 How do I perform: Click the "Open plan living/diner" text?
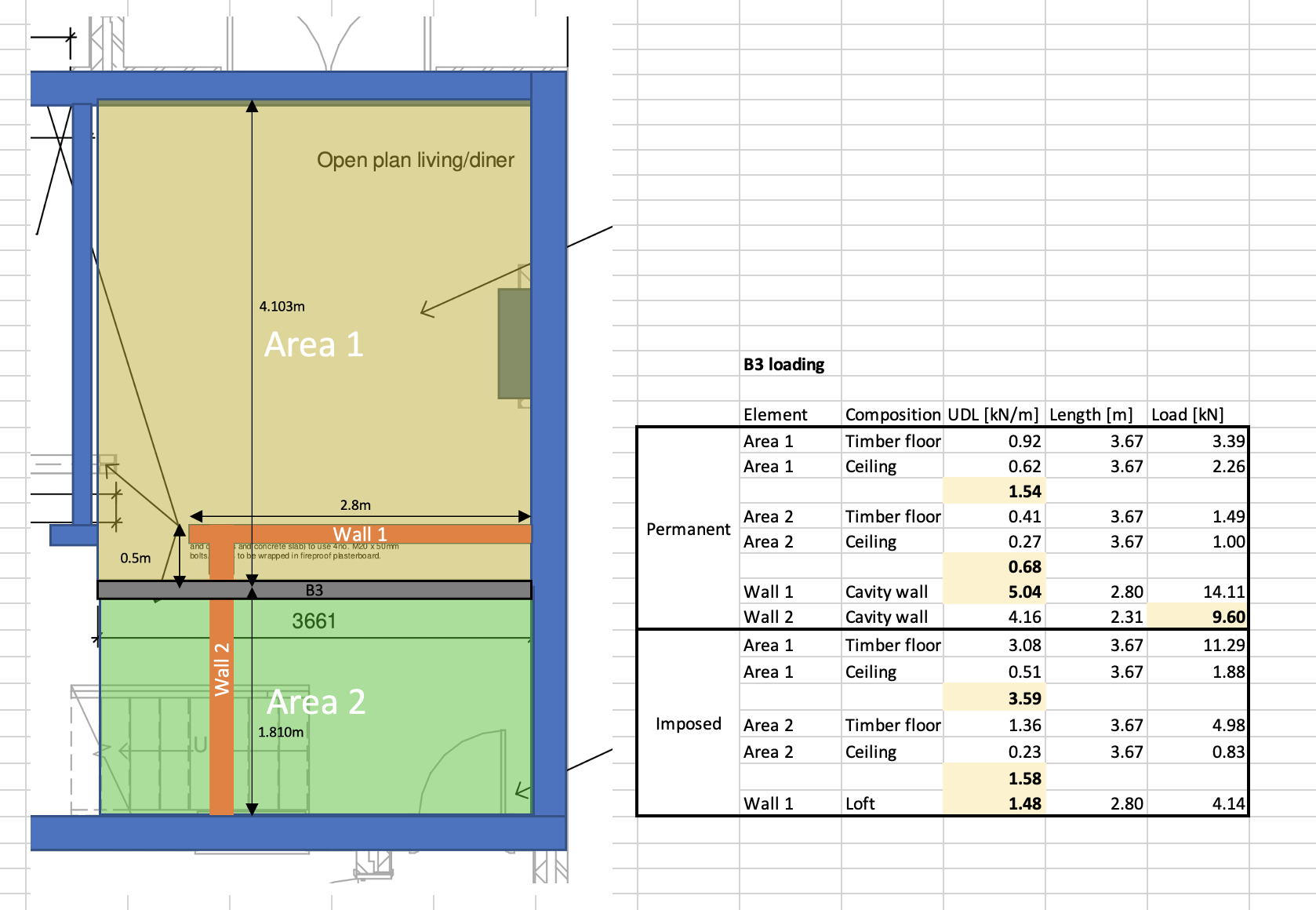[x=416, y=161]
